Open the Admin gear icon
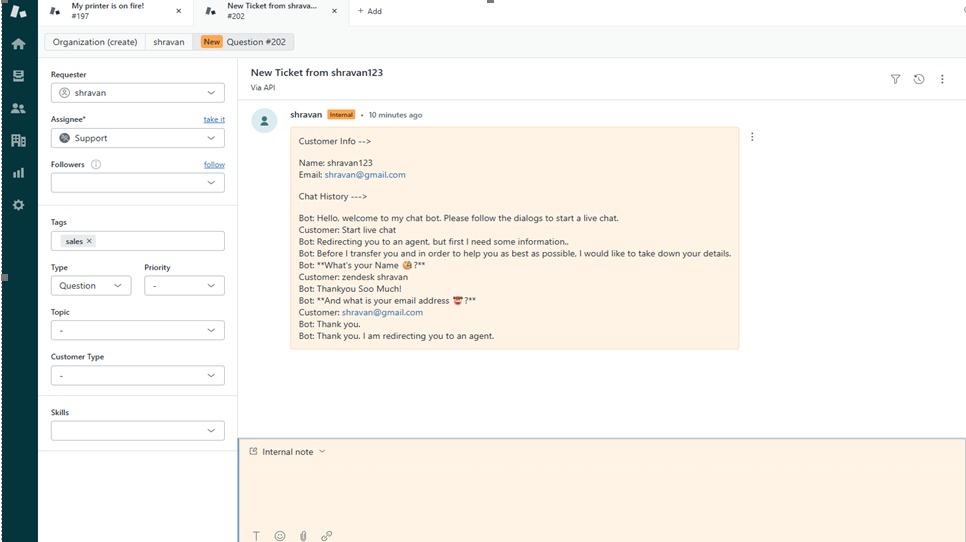 (18, 205)
